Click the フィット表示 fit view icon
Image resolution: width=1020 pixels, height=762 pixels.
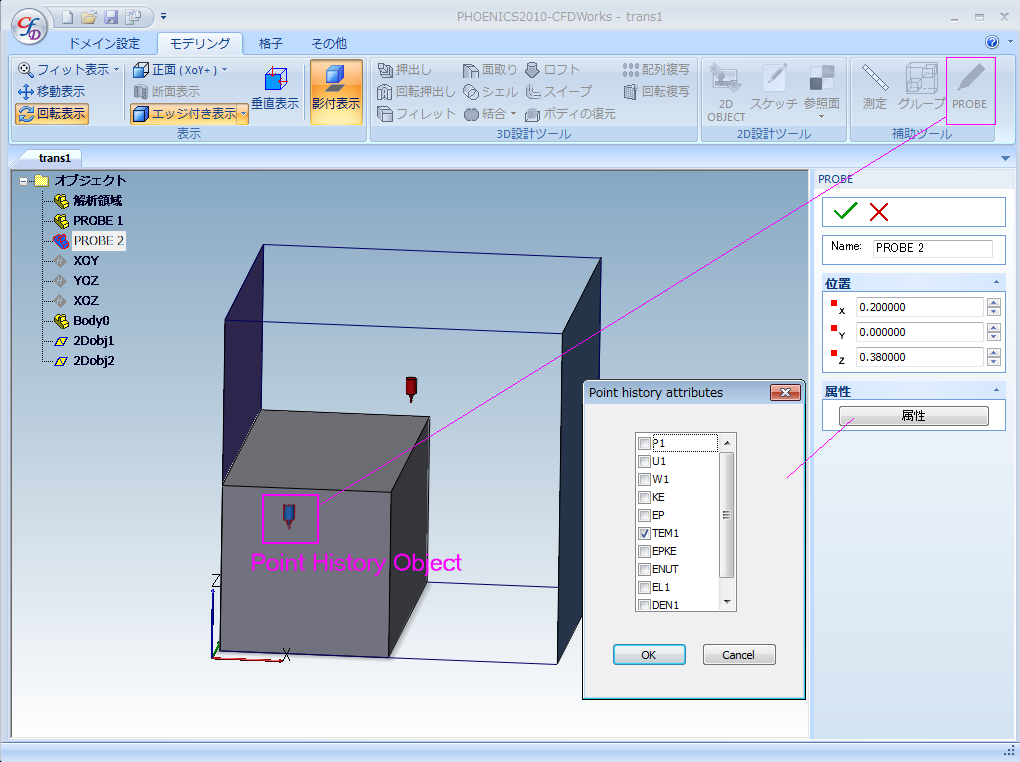26,70
